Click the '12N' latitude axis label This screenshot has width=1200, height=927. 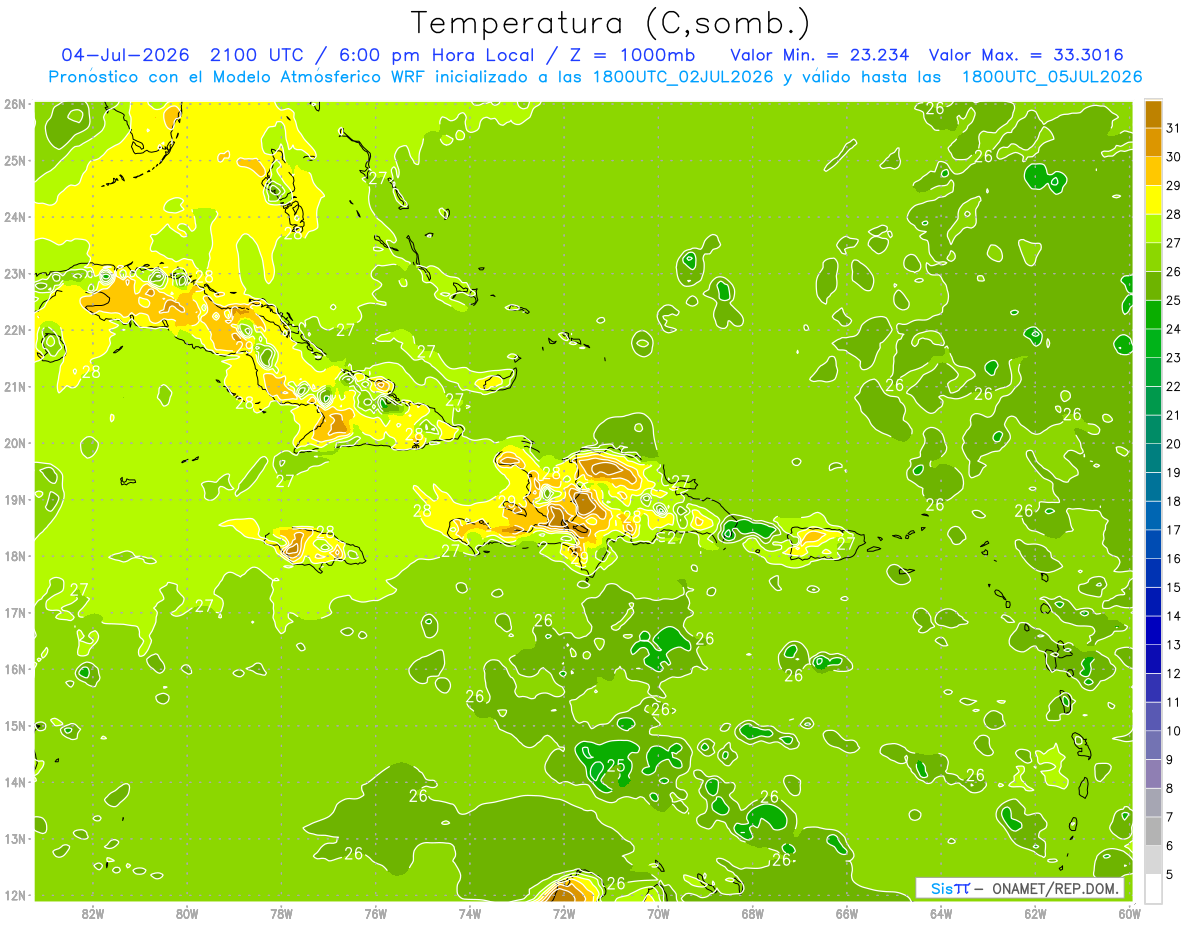[15, 895]
